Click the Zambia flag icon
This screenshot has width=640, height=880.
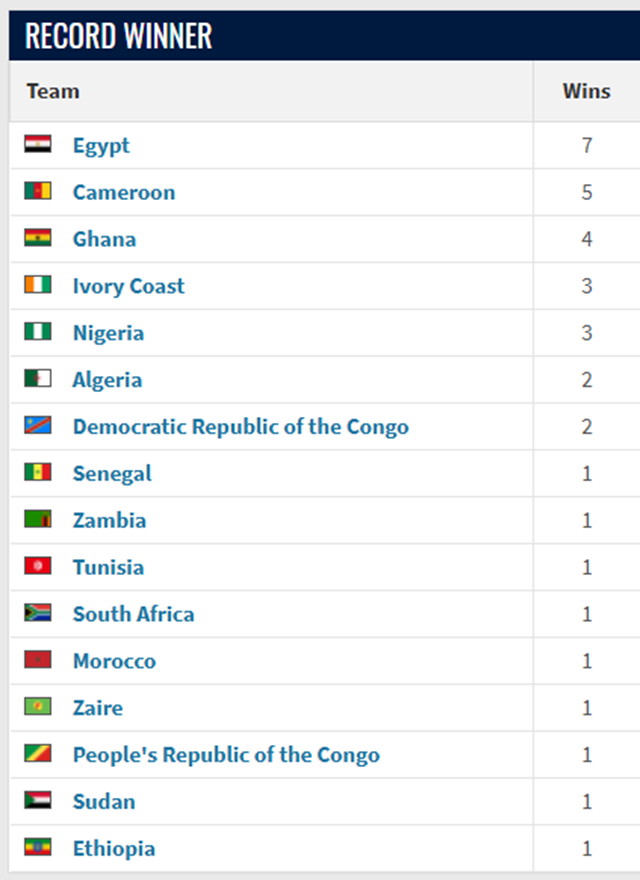[x=38, y=519]
